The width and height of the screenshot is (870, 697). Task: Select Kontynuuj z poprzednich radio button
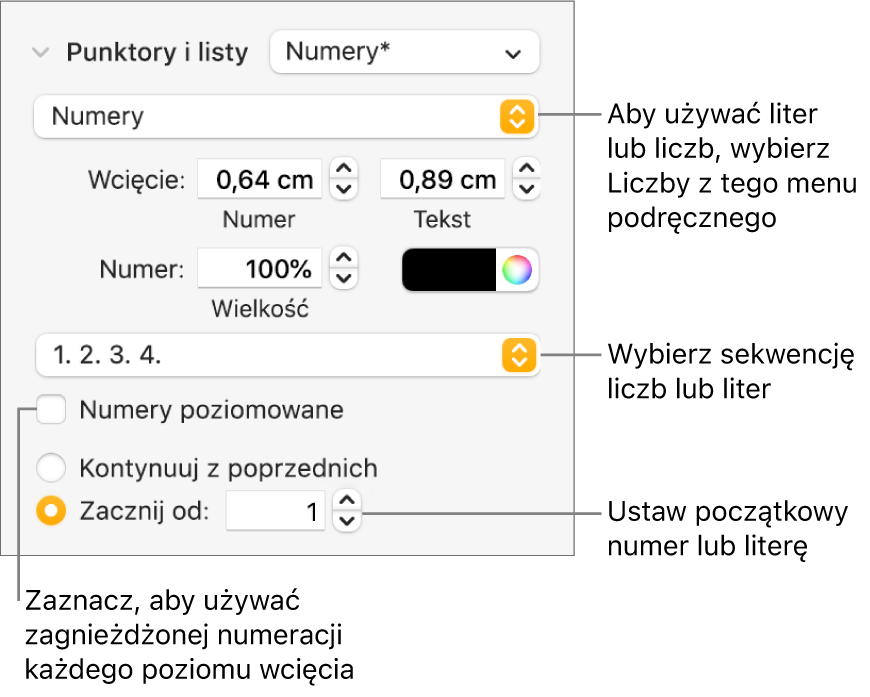51,468
